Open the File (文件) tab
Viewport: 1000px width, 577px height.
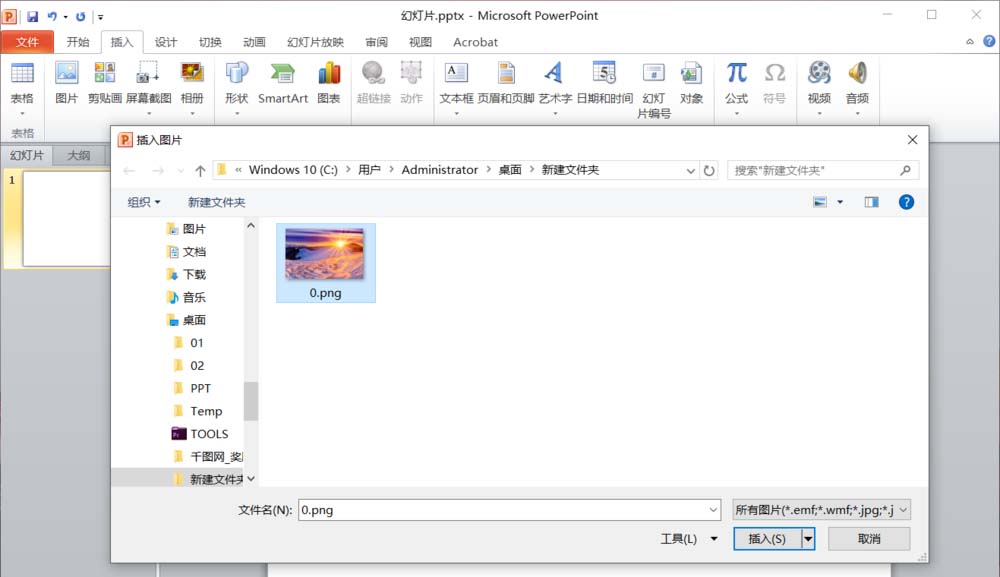point(27,42)
